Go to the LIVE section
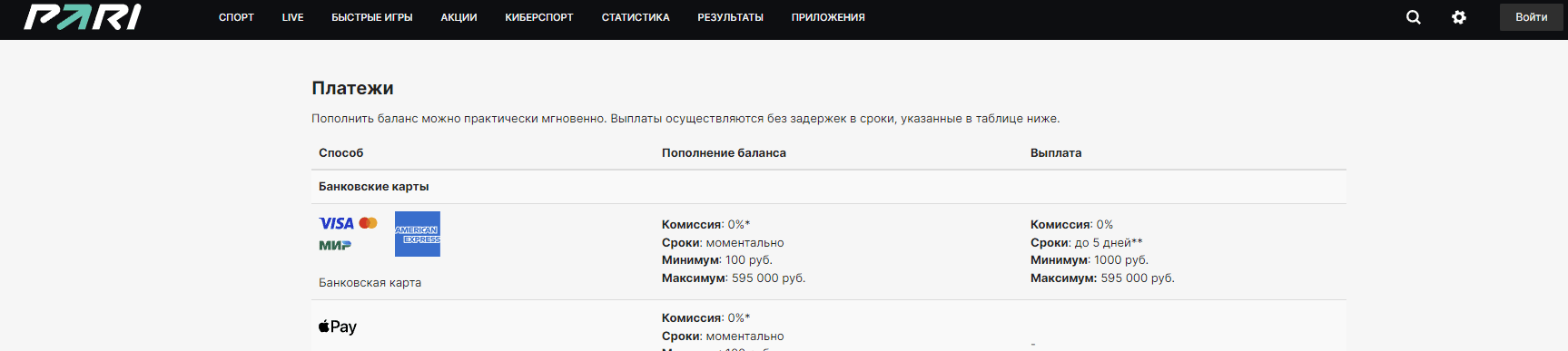Screen dimensions: 1568x351 point(293,17)
